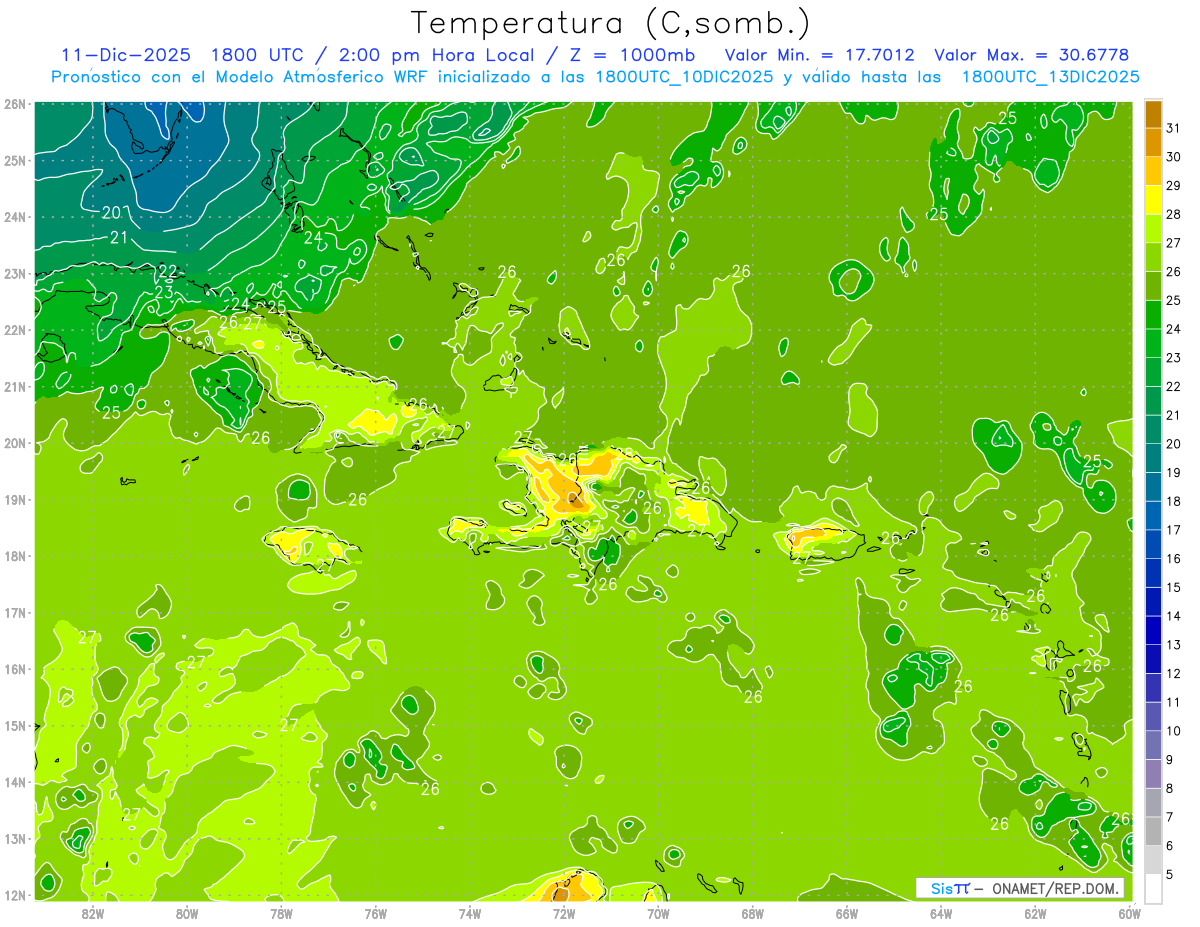Pick the purple swatch between 9 and 10

coord(1153,744)
